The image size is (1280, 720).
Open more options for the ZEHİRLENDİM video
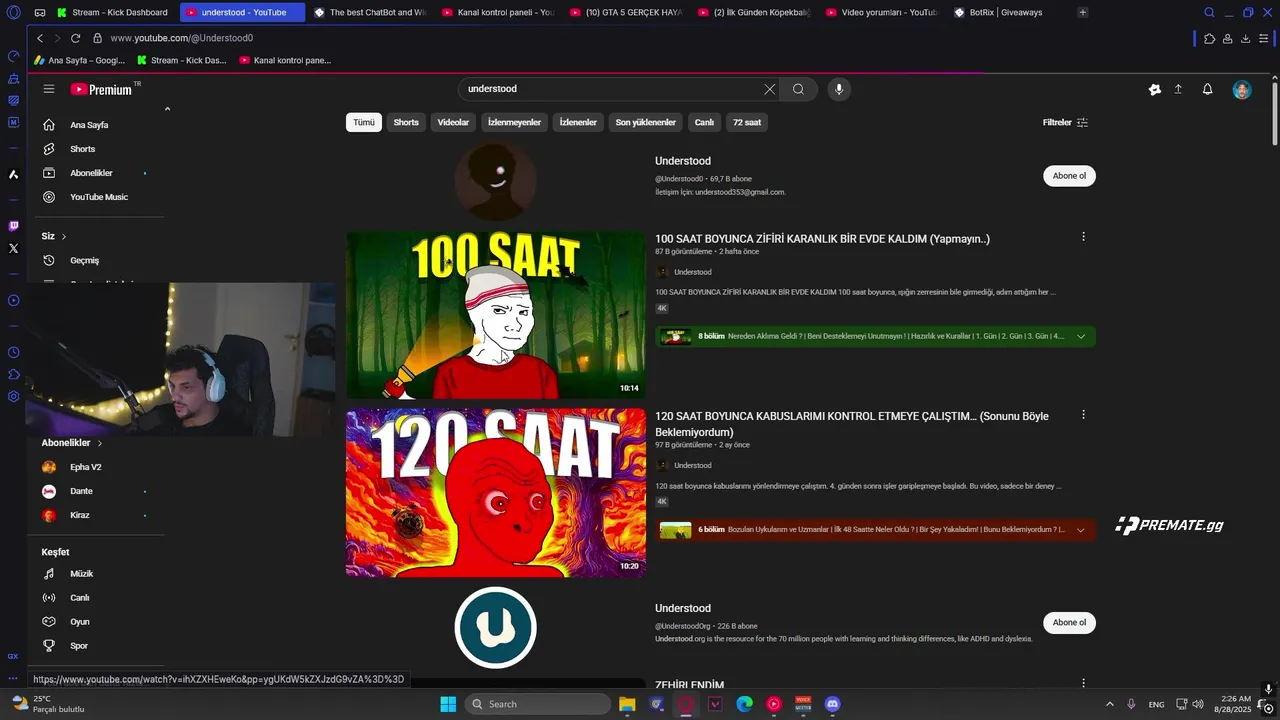click(1083, 684)
